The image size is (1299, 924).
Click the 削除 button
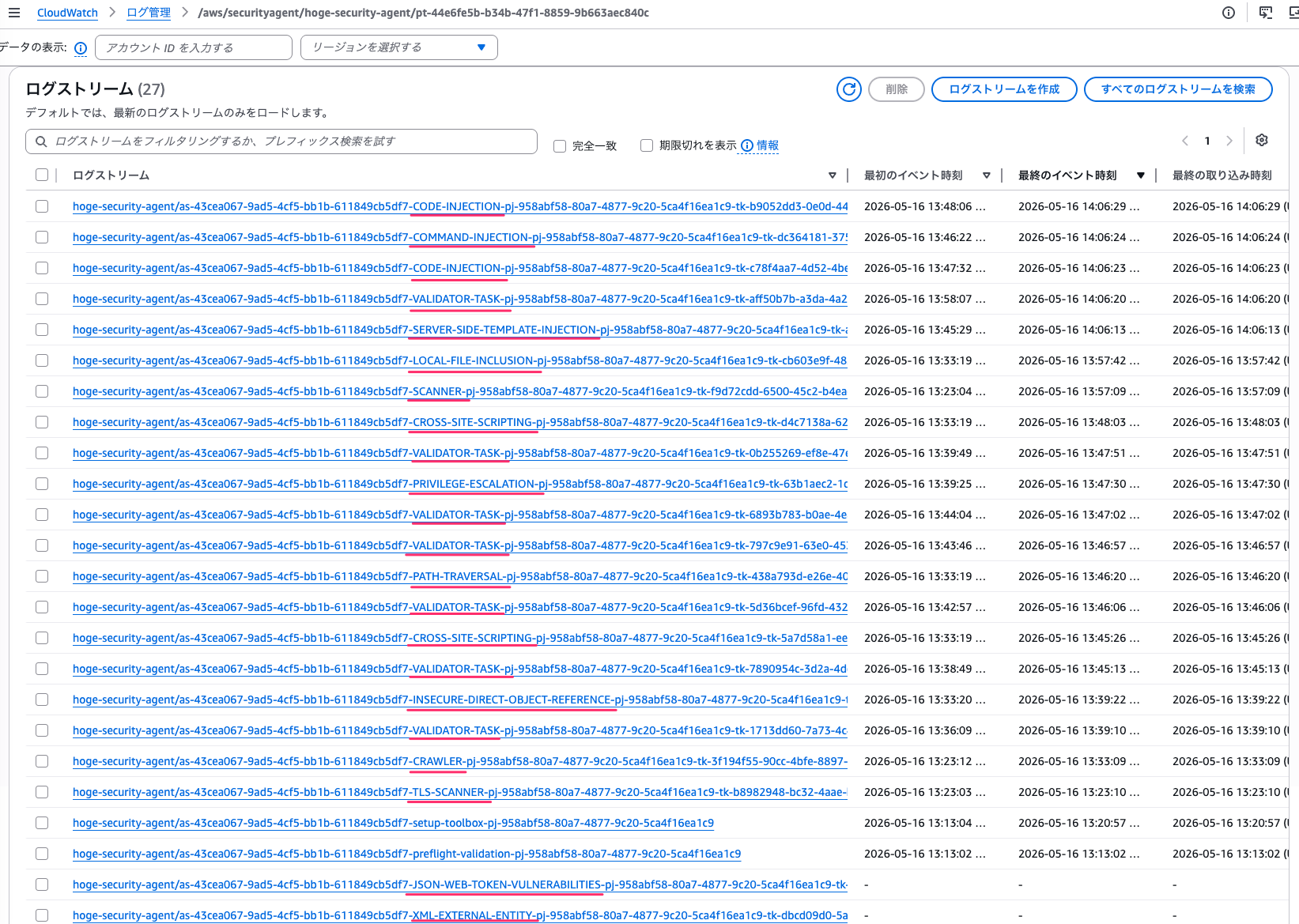click(897, 89)
